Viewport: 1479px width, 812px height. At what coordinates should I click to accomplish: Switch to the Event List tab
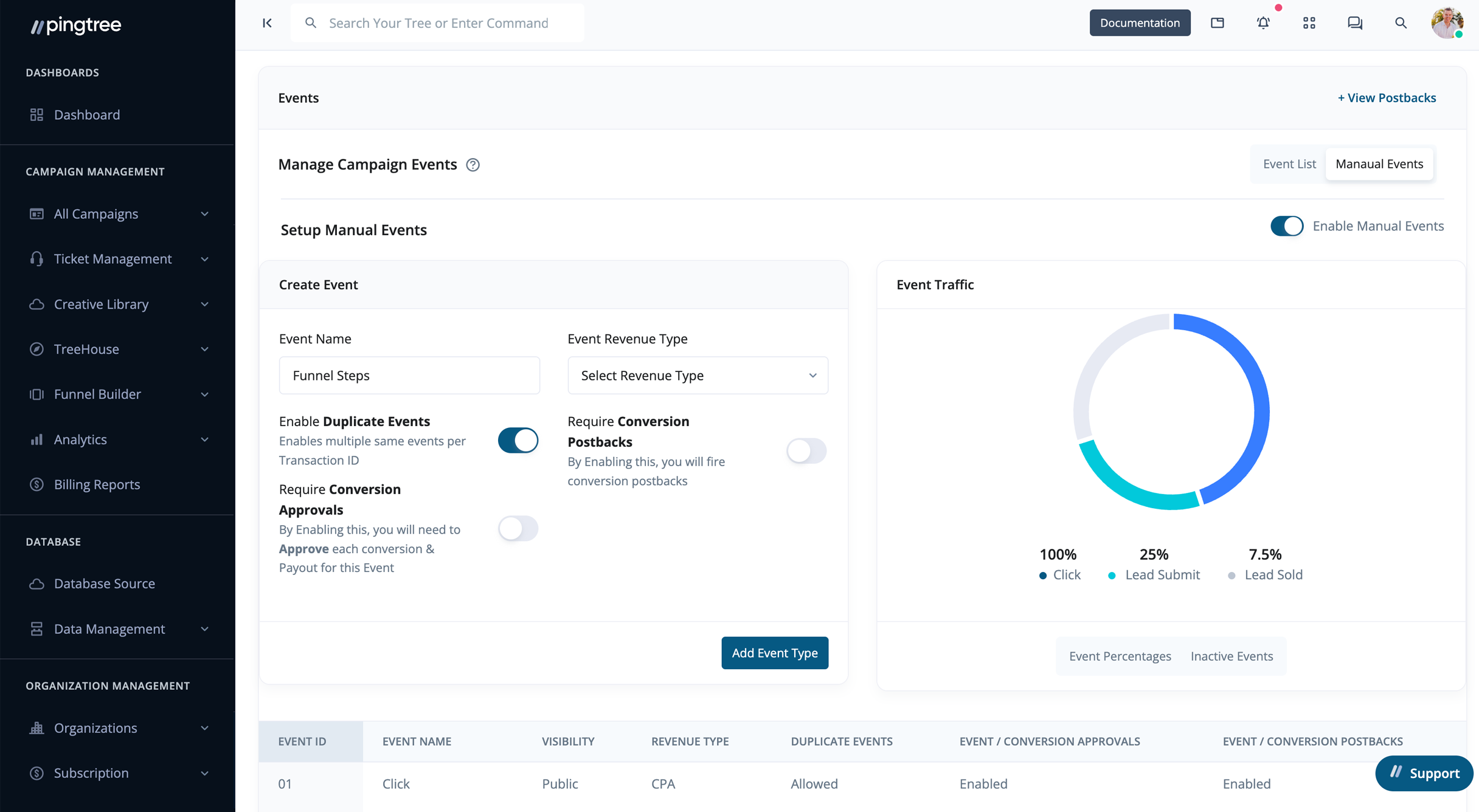coord(1289,164)
